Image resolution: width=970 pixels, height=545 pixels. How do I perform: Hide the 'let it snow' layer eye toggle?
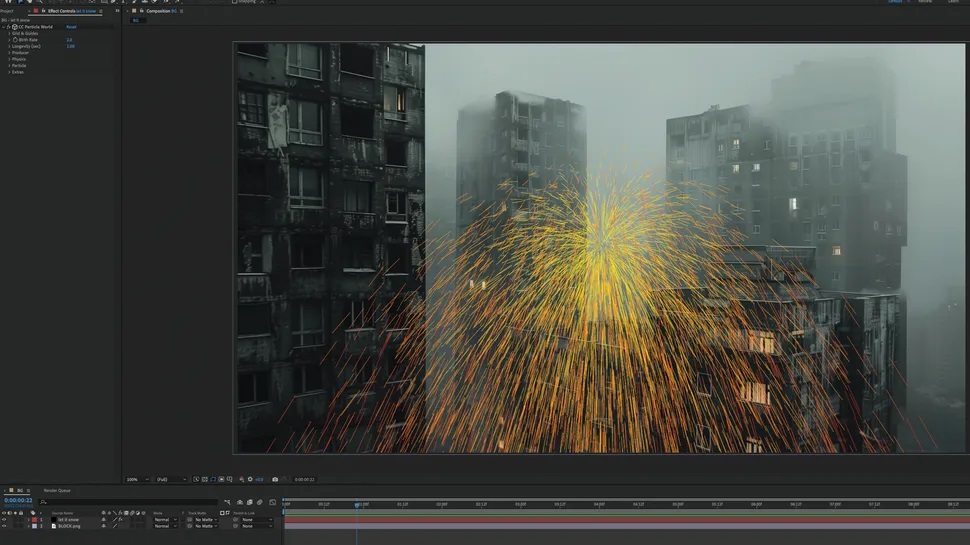coord(4,520)
